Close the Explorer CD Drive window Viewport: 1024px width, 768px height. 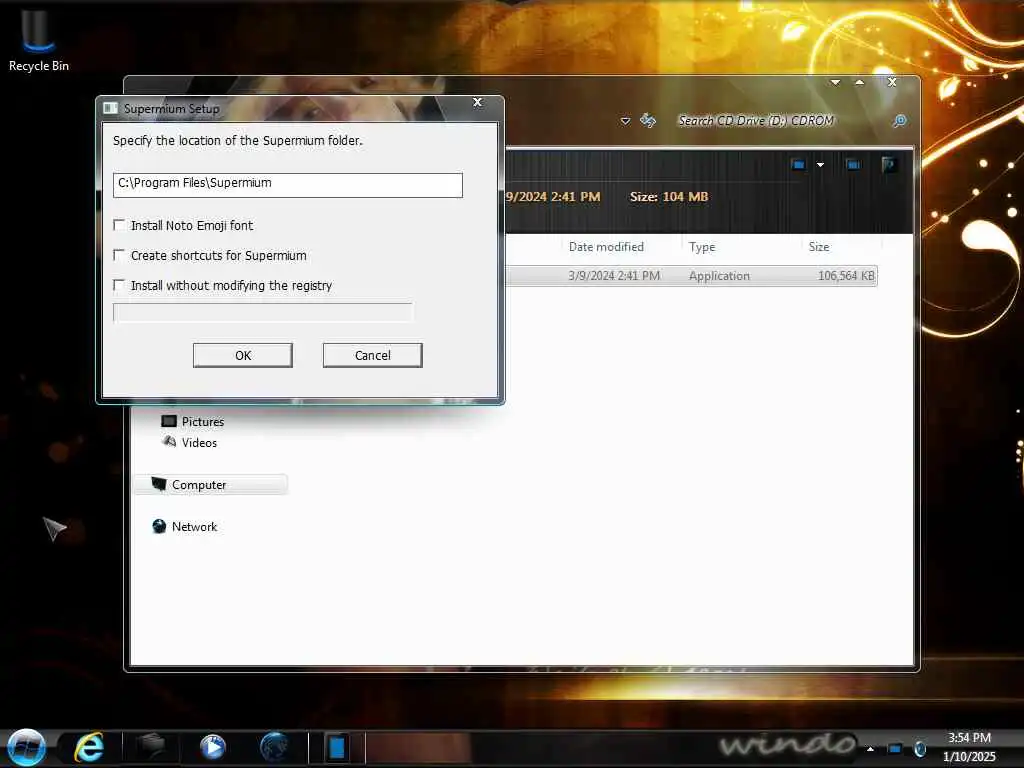tap(892, 82)
